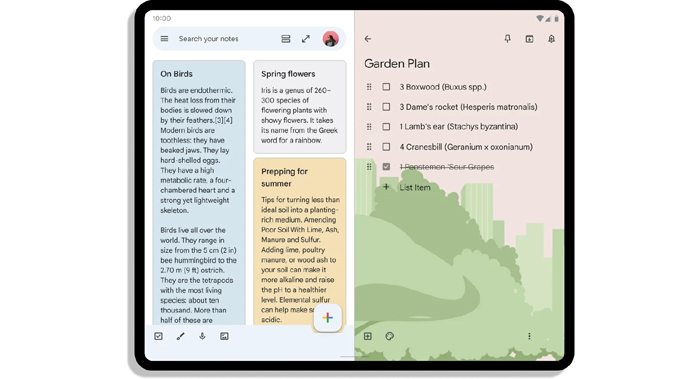Create a new checklist note

(x=158, y=336)
